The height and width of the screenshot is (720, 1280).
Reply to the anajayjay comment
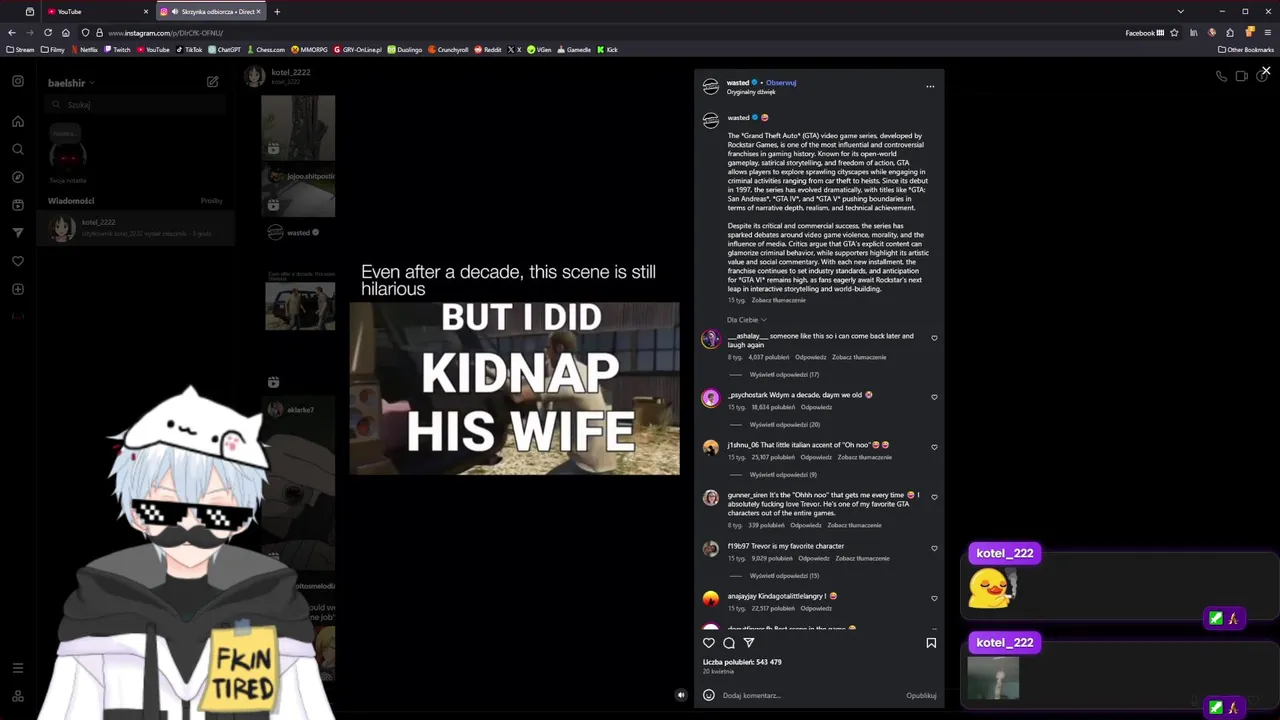click(816, 608)
